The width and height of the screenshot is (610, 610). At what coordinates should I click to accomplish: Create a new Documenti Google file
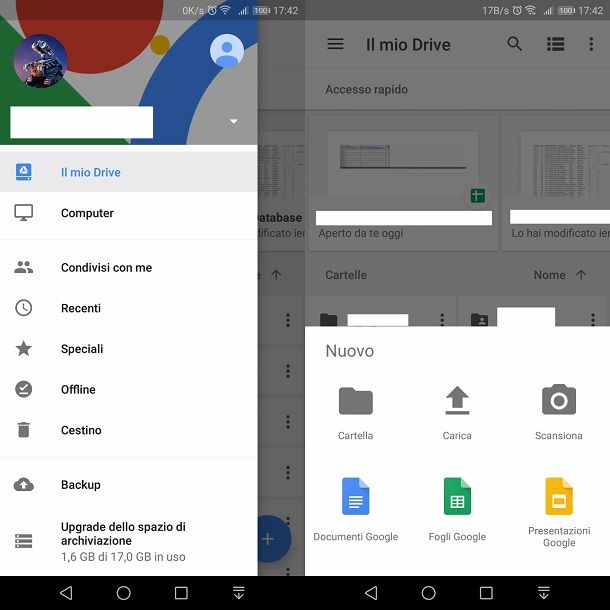click(x=356, y=510)
